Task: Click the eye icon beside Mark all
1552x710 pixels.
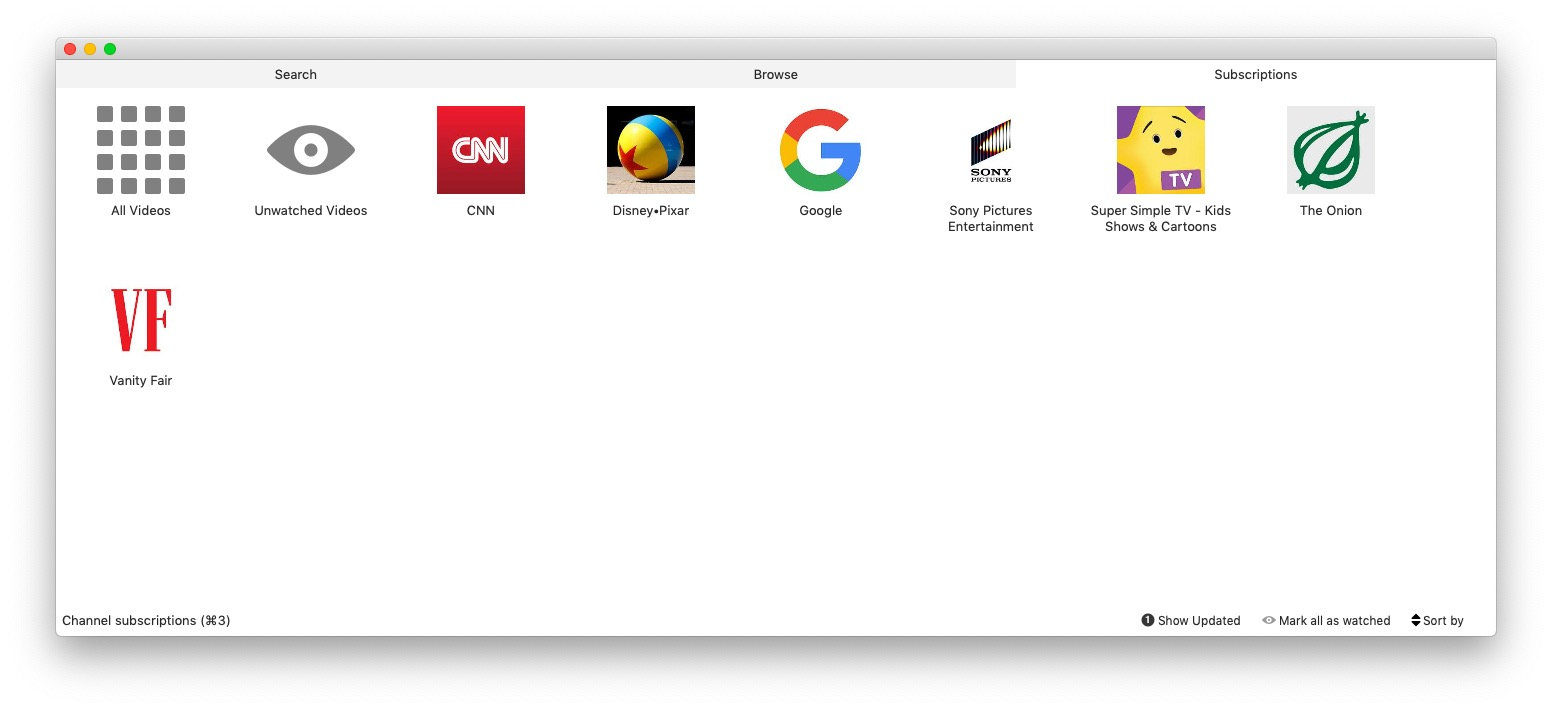Action: click(x=1269, y=620)
